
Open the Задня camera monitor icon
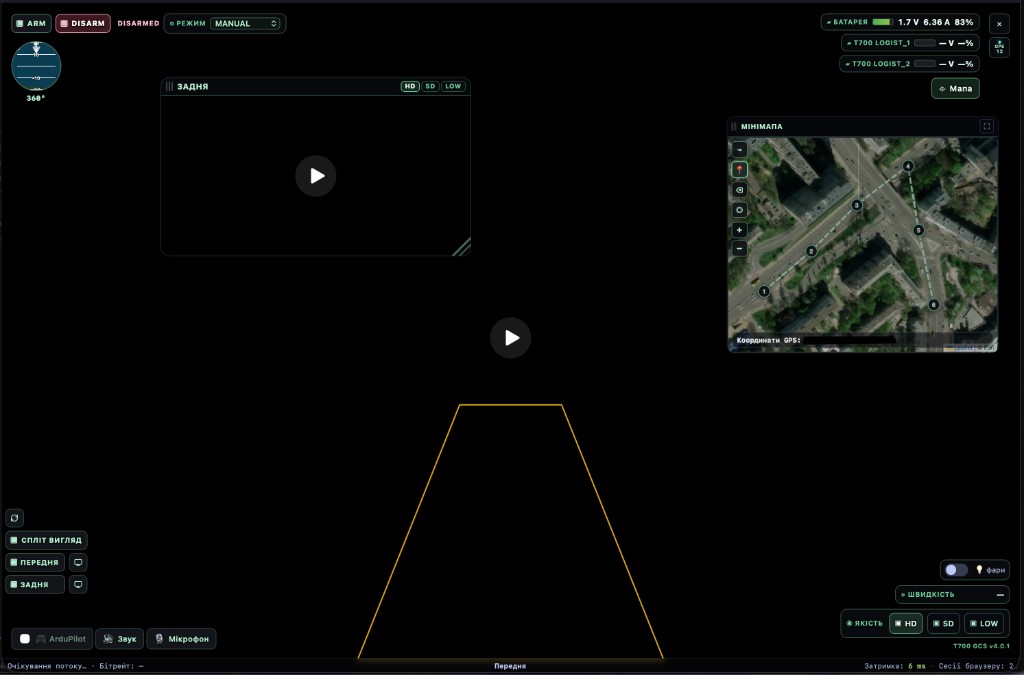coord(78,584)
